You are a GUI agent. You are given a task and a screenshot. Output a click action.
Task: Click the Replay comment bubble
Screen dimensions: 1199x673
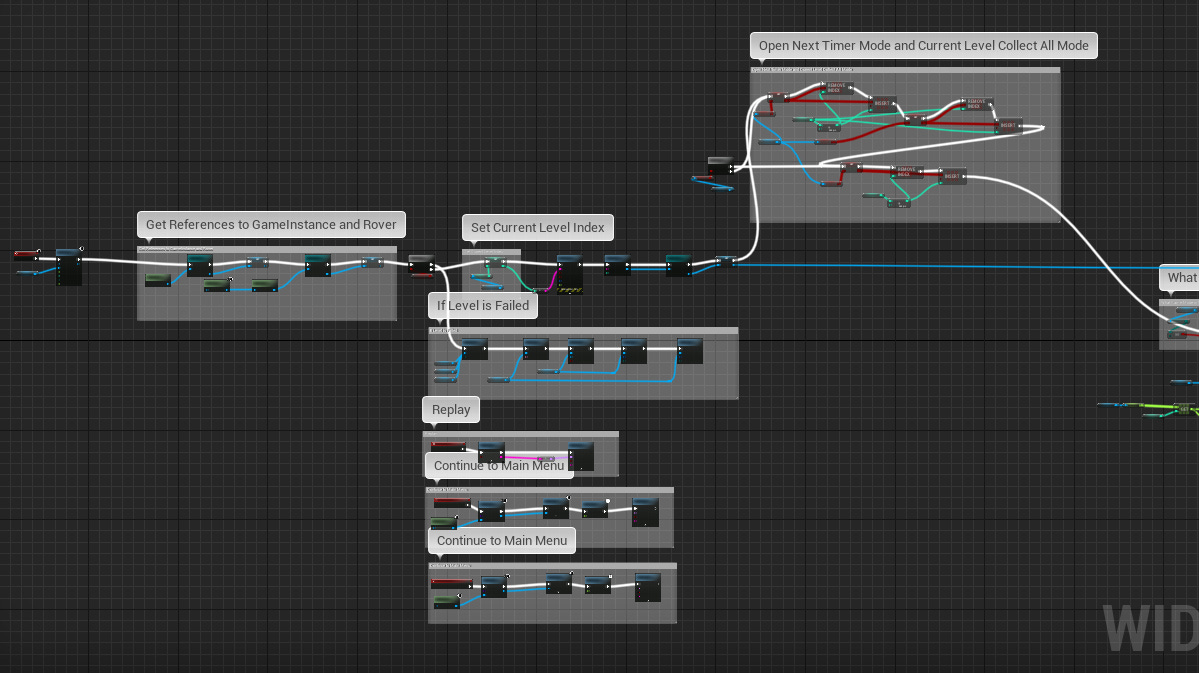pos(450,409)
